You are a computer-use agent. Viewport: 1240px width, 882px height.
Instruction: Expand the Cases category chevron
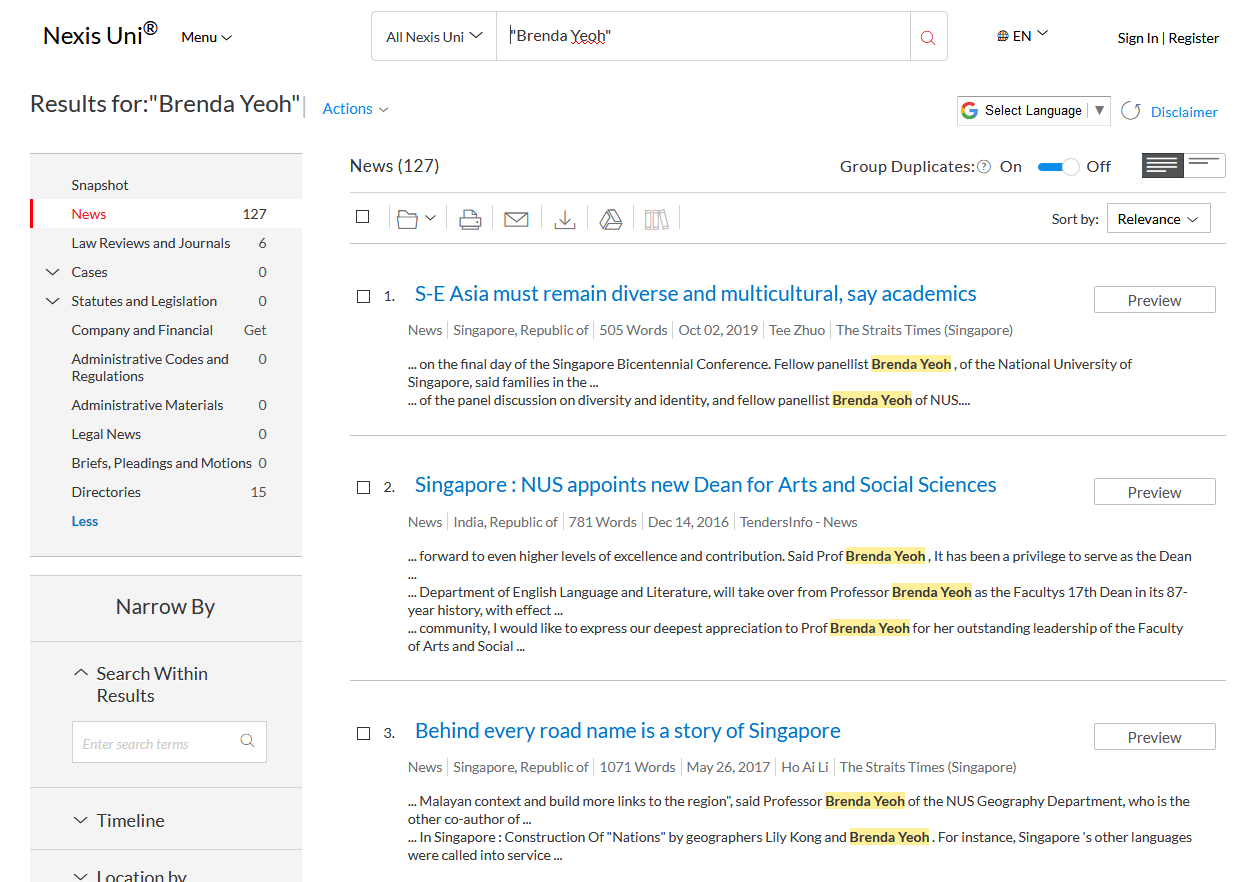(53, 272)
